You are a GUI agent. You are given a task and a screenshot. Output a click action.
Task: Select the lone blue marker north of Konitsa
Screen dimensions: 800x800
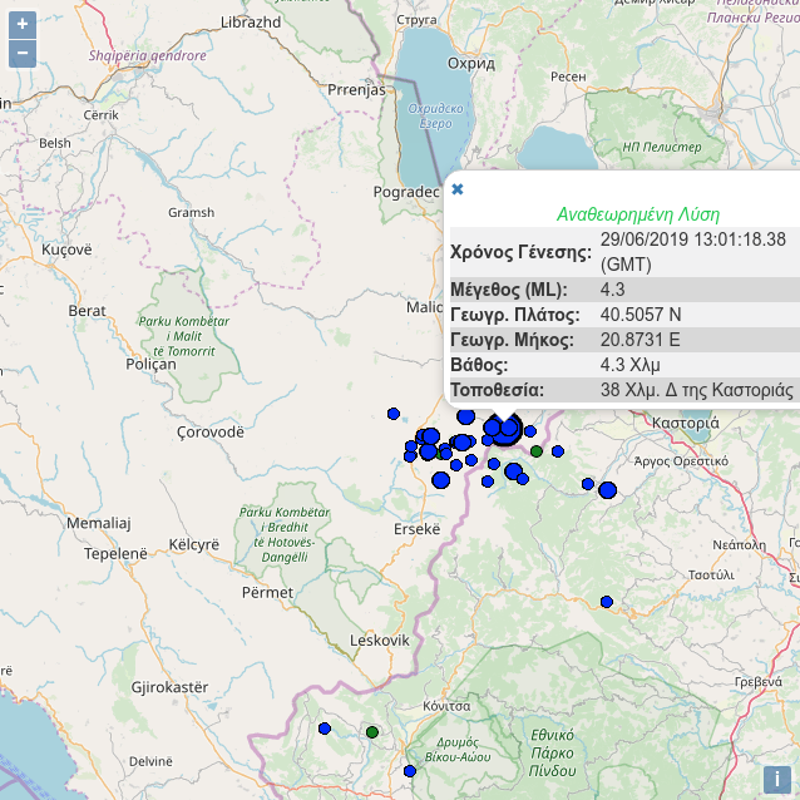click(x=606, y=601)
